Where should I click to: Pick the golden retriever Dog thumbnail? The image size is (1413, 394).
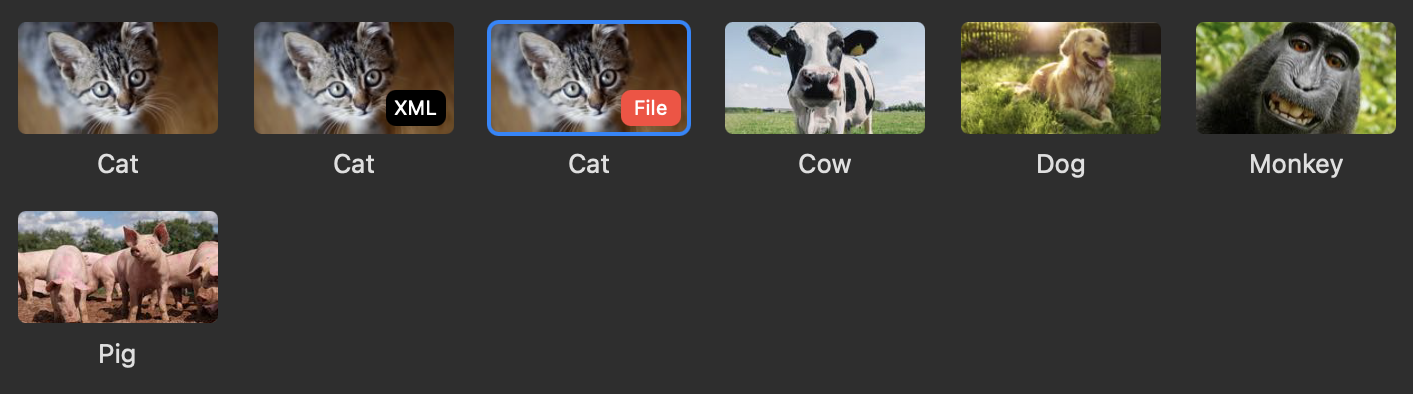1061,78
